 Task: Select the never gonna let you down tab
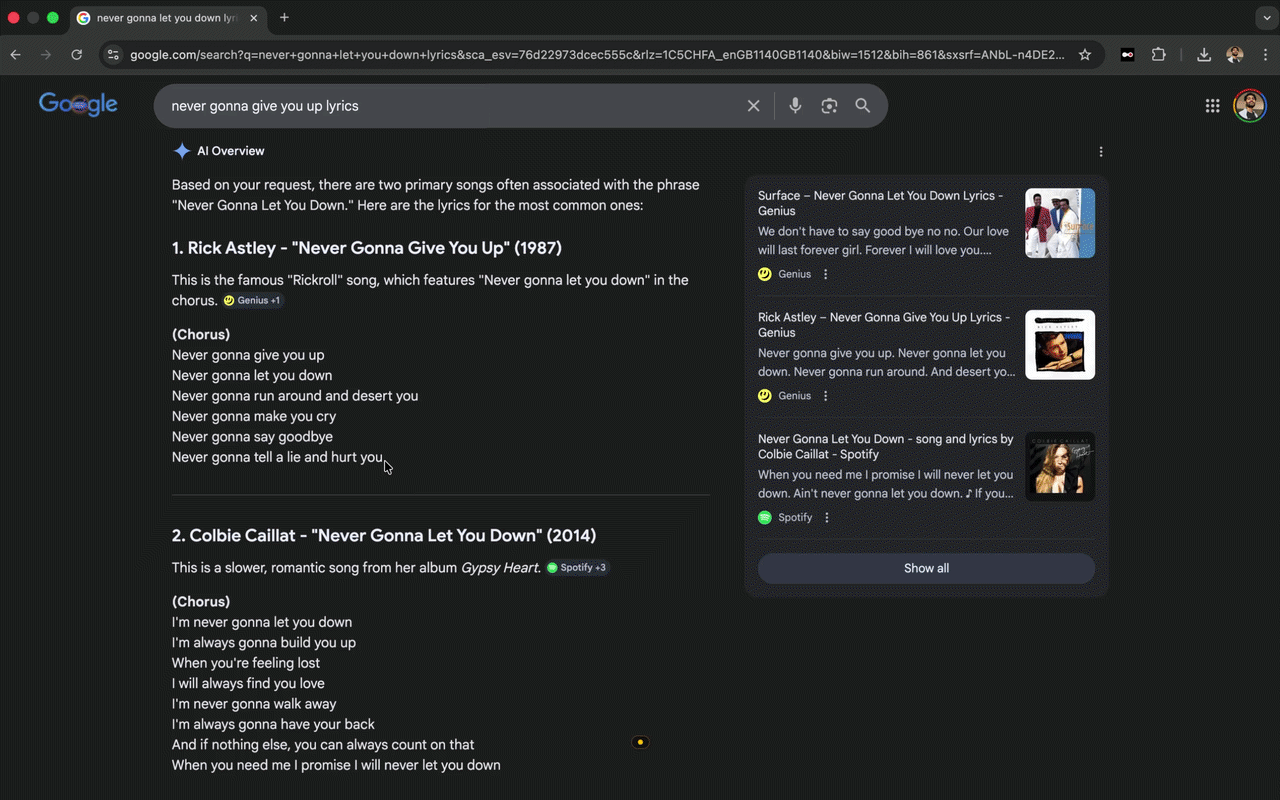pyautogui.click(x=165, y=18)
